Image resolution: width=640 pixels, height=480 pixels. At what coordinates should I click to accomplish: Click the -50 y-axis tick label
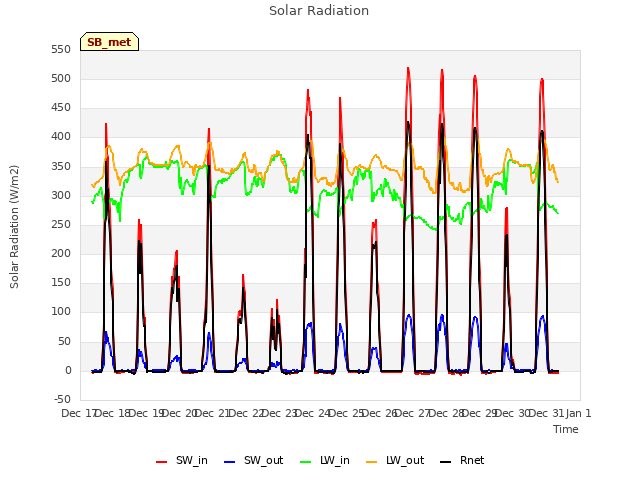pyautogui.click(x=62, y=399)
